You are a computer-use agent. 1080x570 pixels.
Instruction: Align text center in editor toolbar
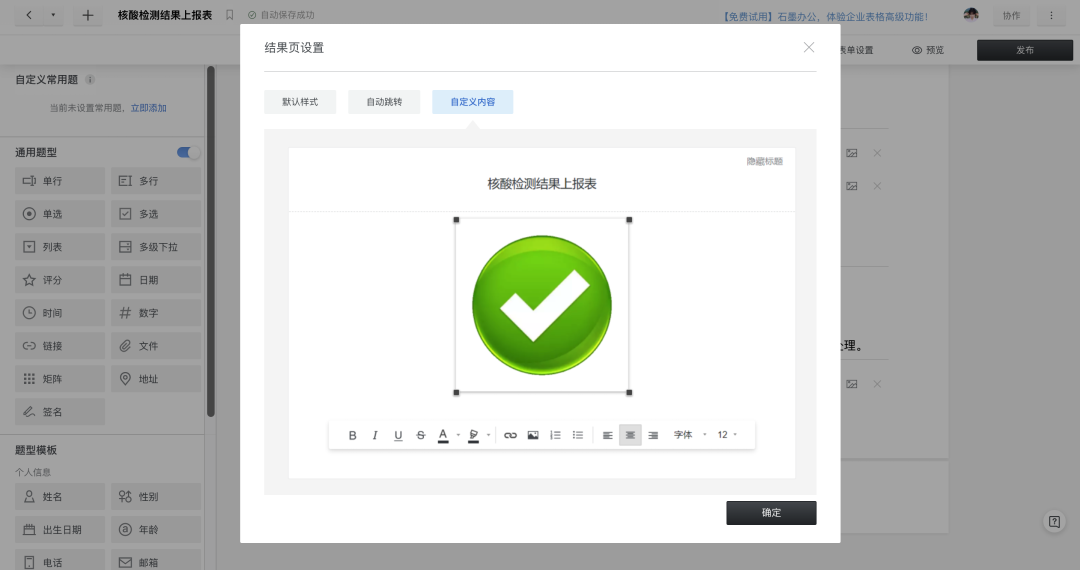pos(630,435)
